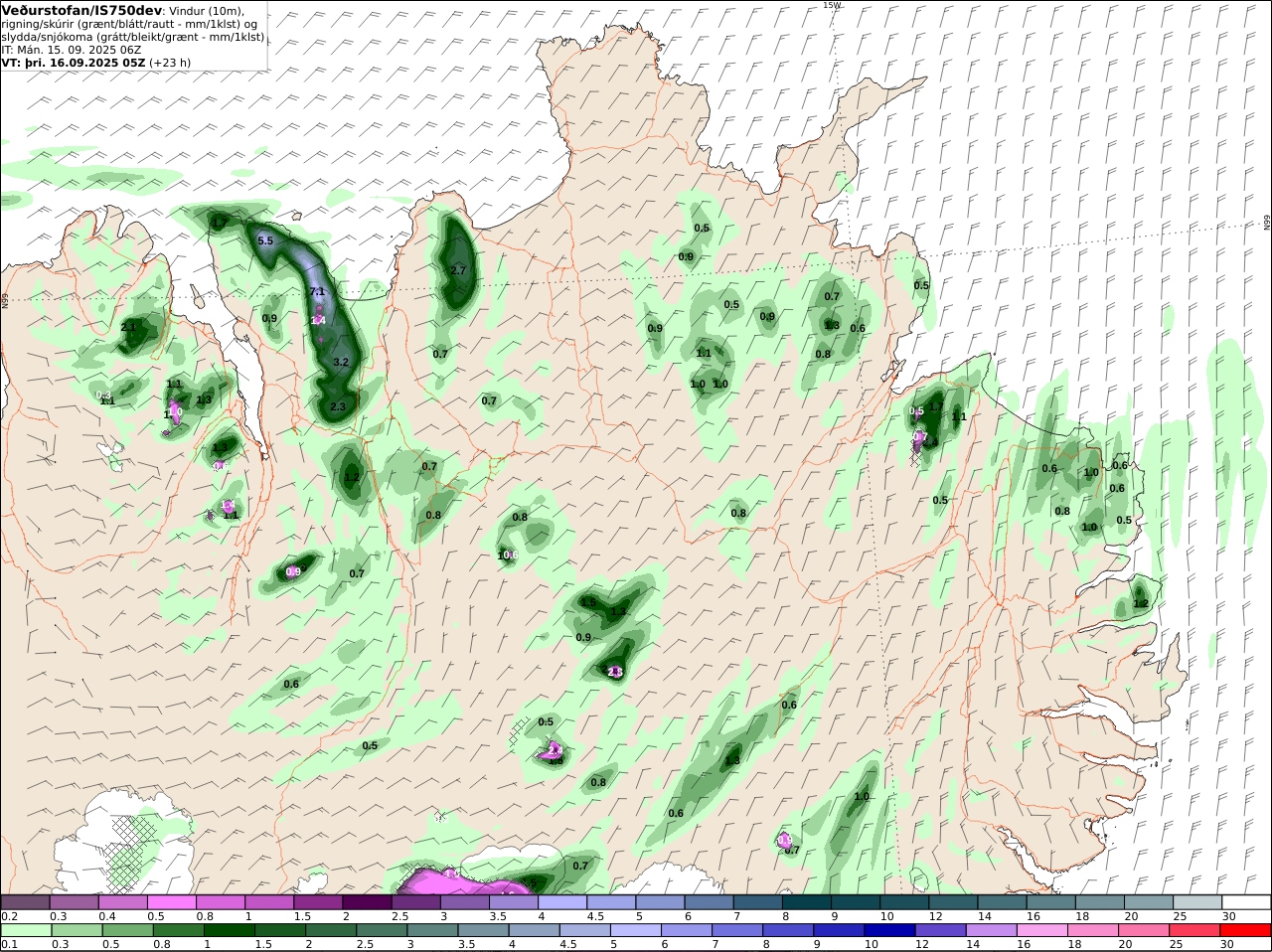Pick upper legend swatch between 4.5 and 5
1272x952 pixels.
click(x=611, y=902)
